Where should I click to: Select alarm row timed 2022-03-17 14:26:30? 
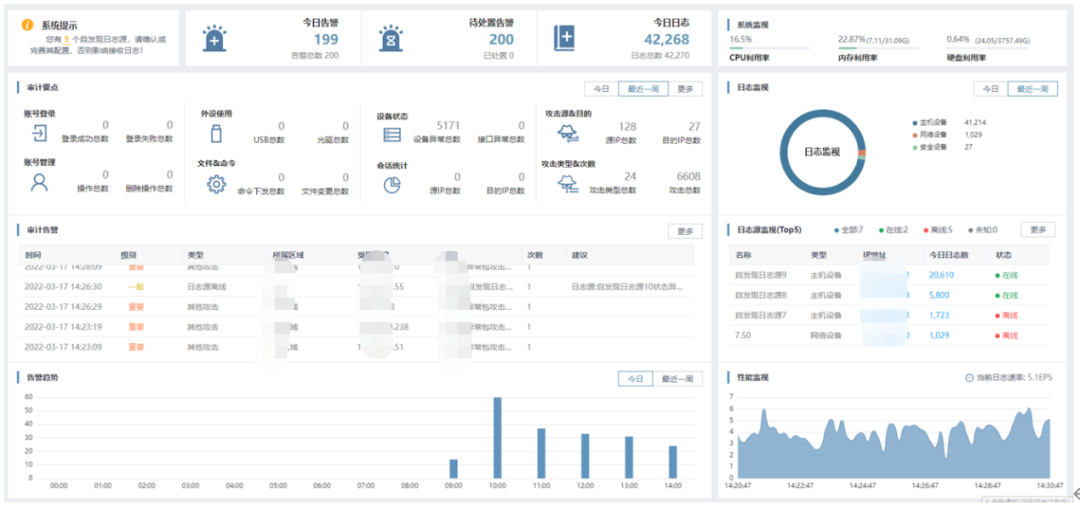[356, 287]
